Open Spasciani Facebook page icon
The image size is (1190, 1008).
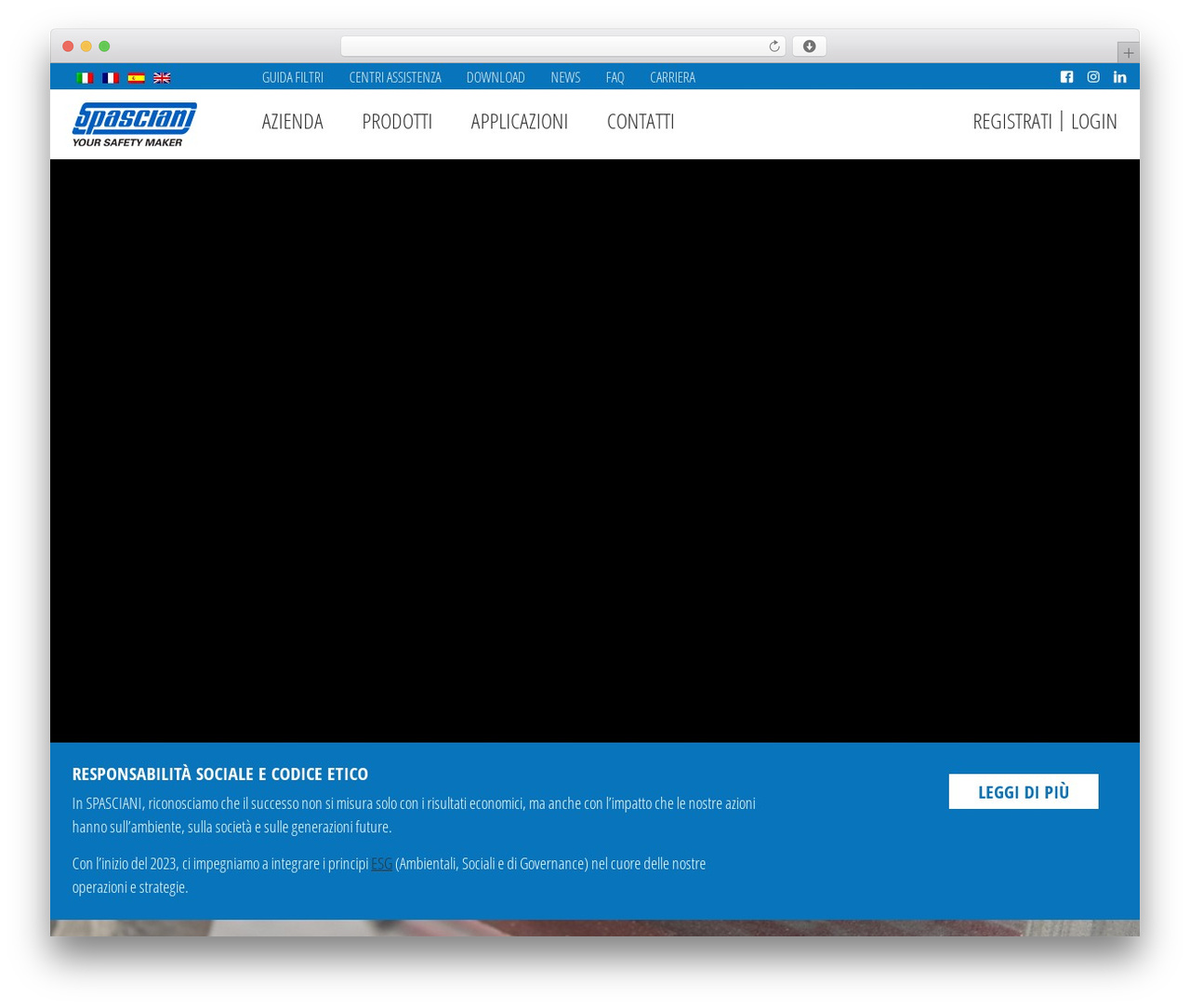(x=1066, y=77)
